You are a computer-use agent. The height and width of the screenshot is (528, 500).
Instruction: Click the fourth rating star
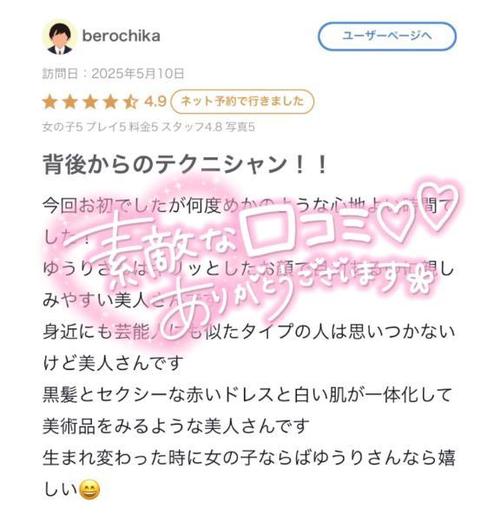click(110, 102)
